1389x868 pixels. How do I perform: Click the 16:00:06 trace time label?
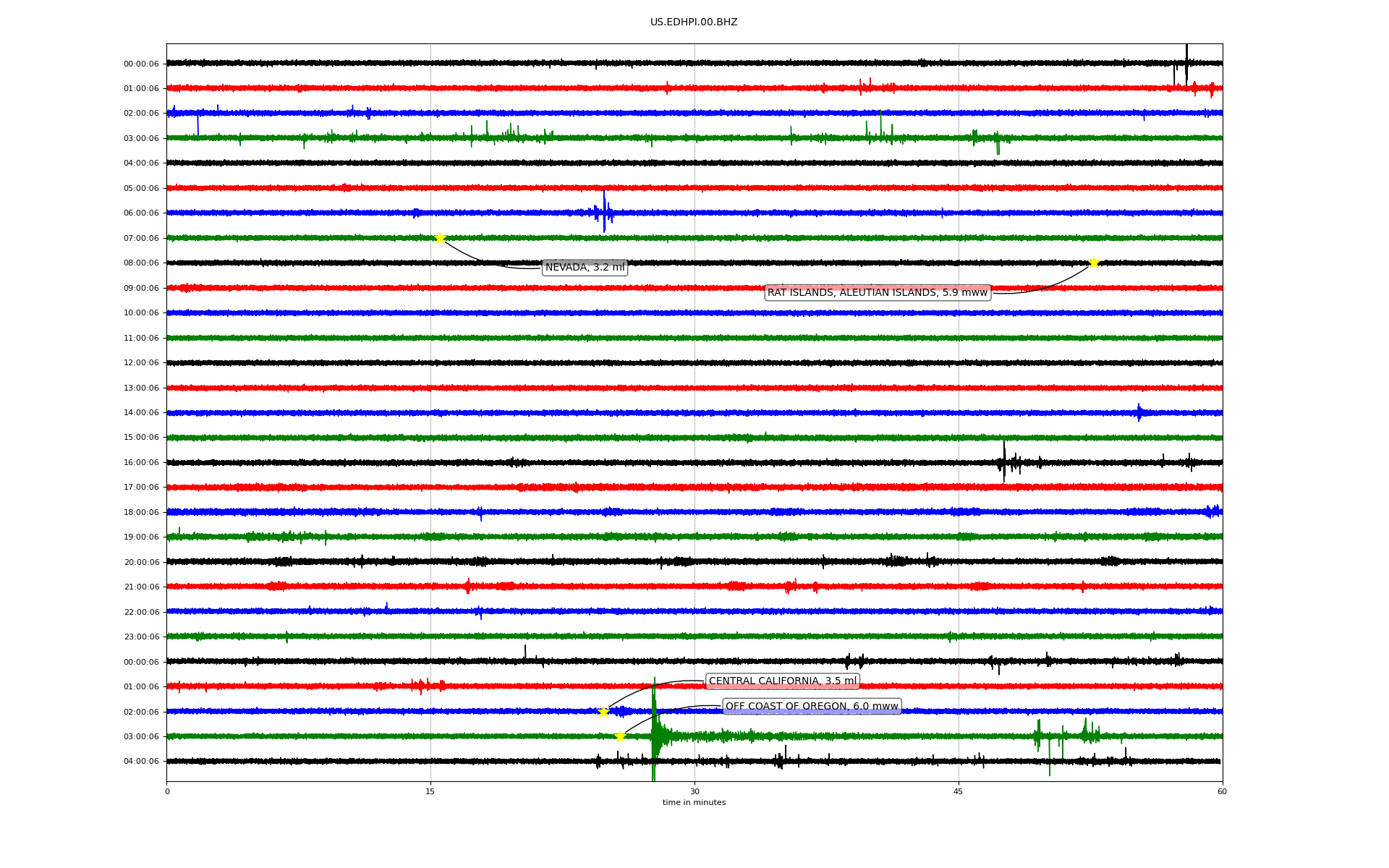pyautogui.click(x=141, y=463)
